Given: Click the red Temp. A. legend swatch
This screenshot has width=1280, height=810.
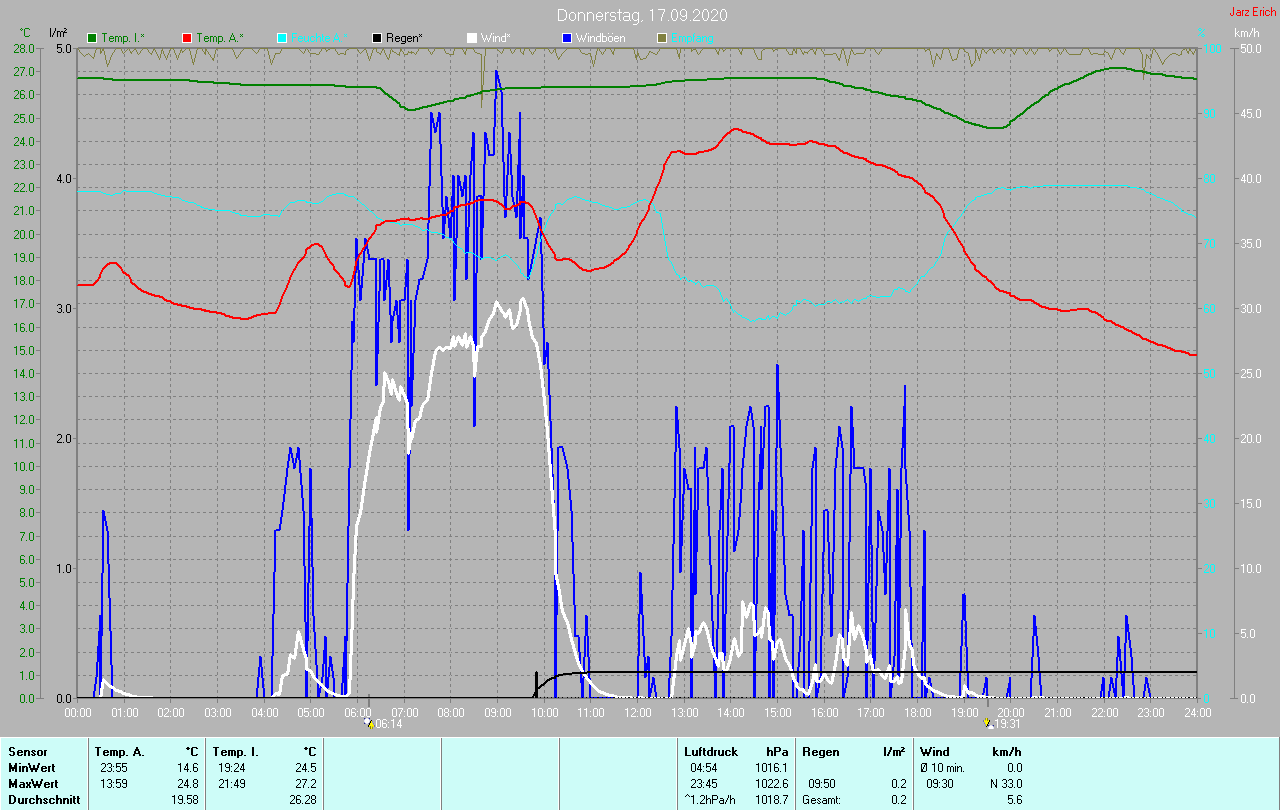Looking at the screenshot, I should 187,38.
